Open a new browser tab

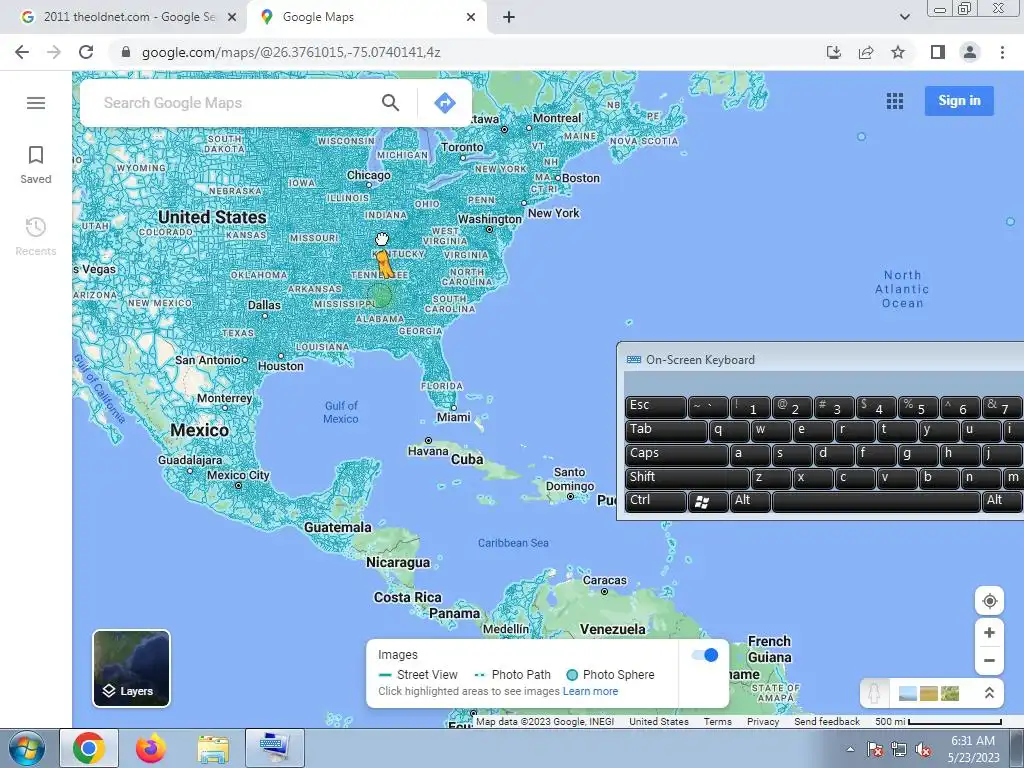[x=509, y=17]
